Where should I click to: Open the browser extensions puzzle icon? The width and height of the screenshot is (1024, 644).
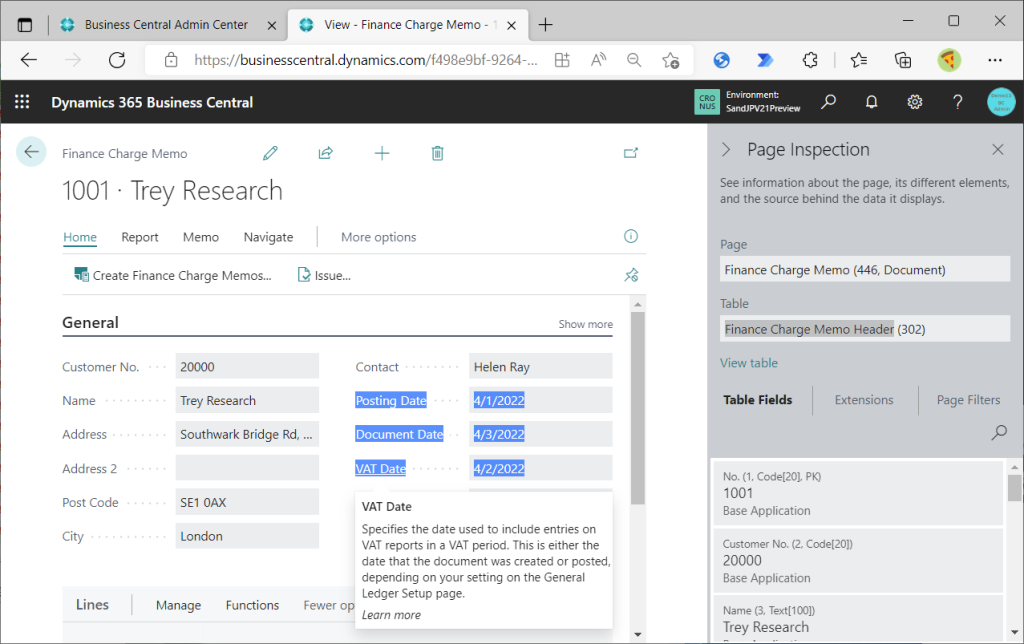810,60
